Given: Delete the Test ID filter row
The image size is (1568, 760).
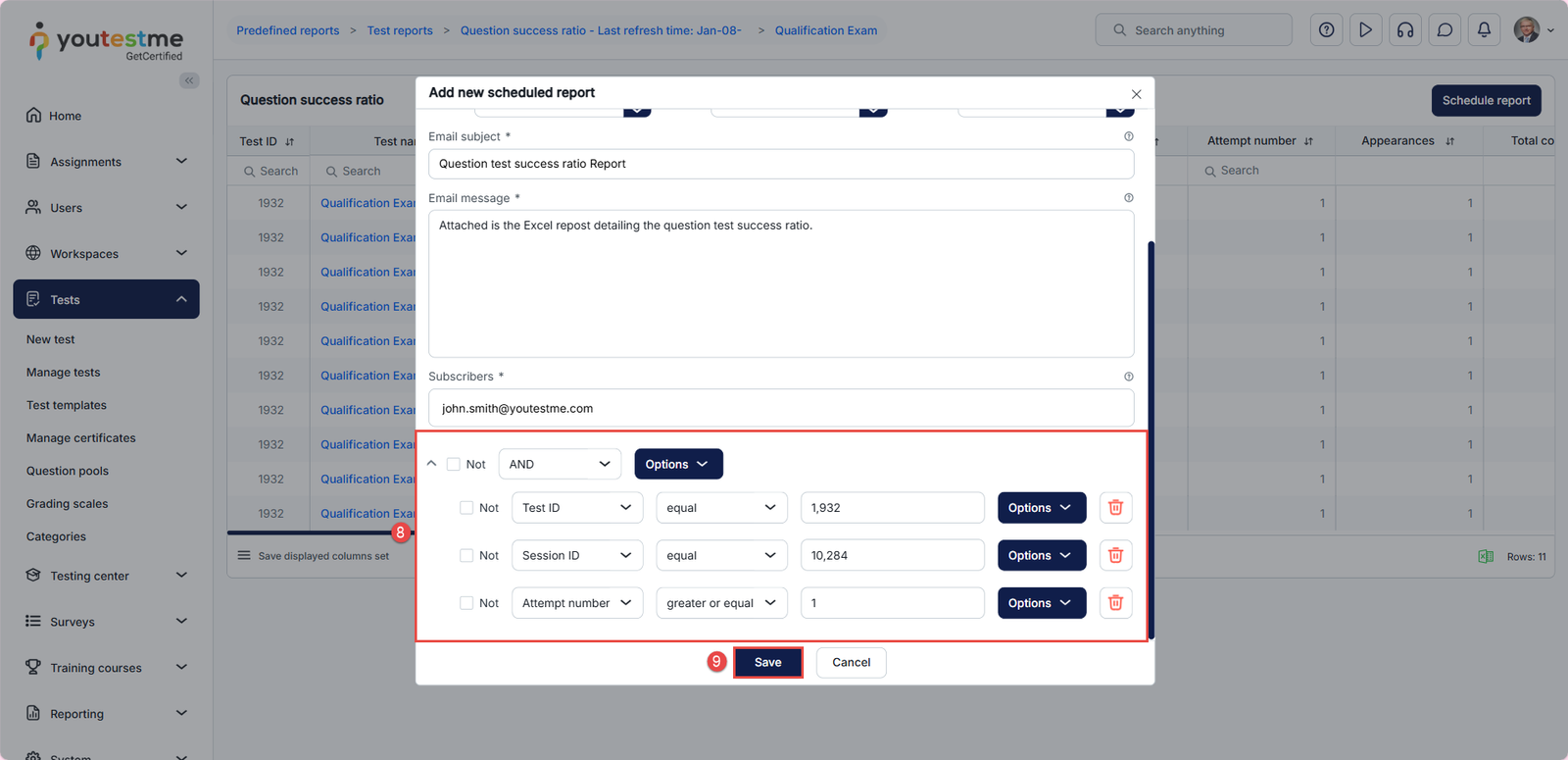Looking at the screenshot, I should tap(1115, 508).
